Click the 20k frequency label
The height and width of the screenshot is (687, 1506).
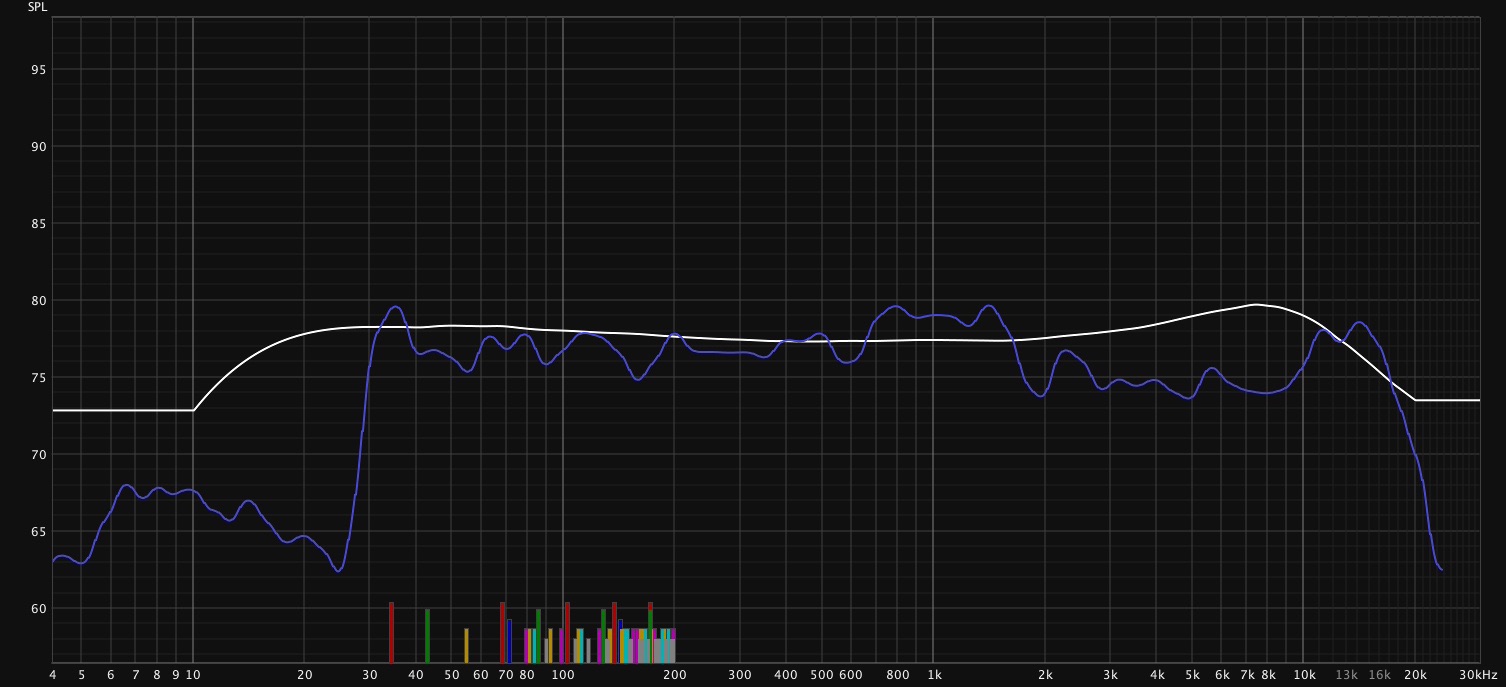(x=1416, y=675)
